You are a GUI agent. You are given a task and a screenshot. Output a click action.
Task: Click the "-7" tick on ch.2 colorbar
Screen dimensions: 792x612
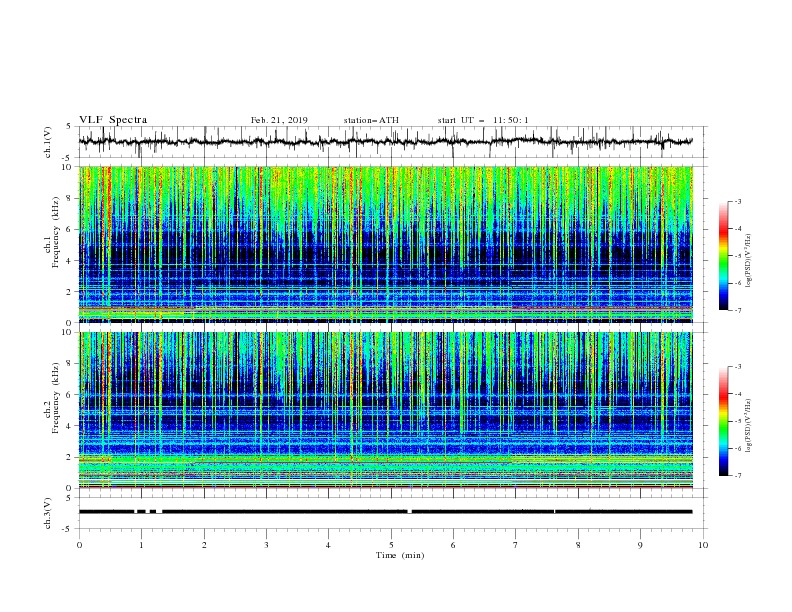(x=737, y=475)
